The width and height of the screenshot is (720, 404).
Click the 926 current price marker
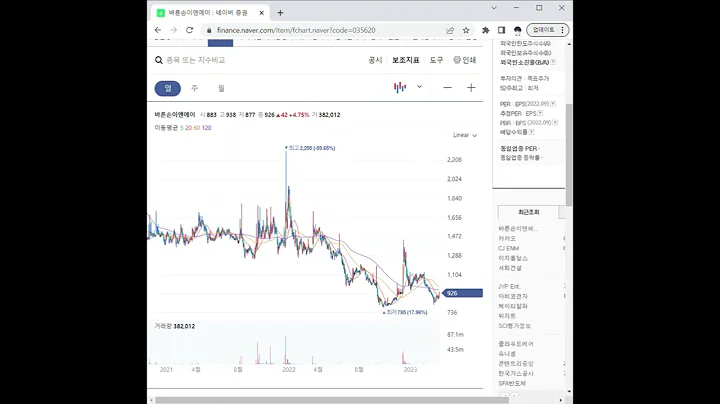coord(462,293)
